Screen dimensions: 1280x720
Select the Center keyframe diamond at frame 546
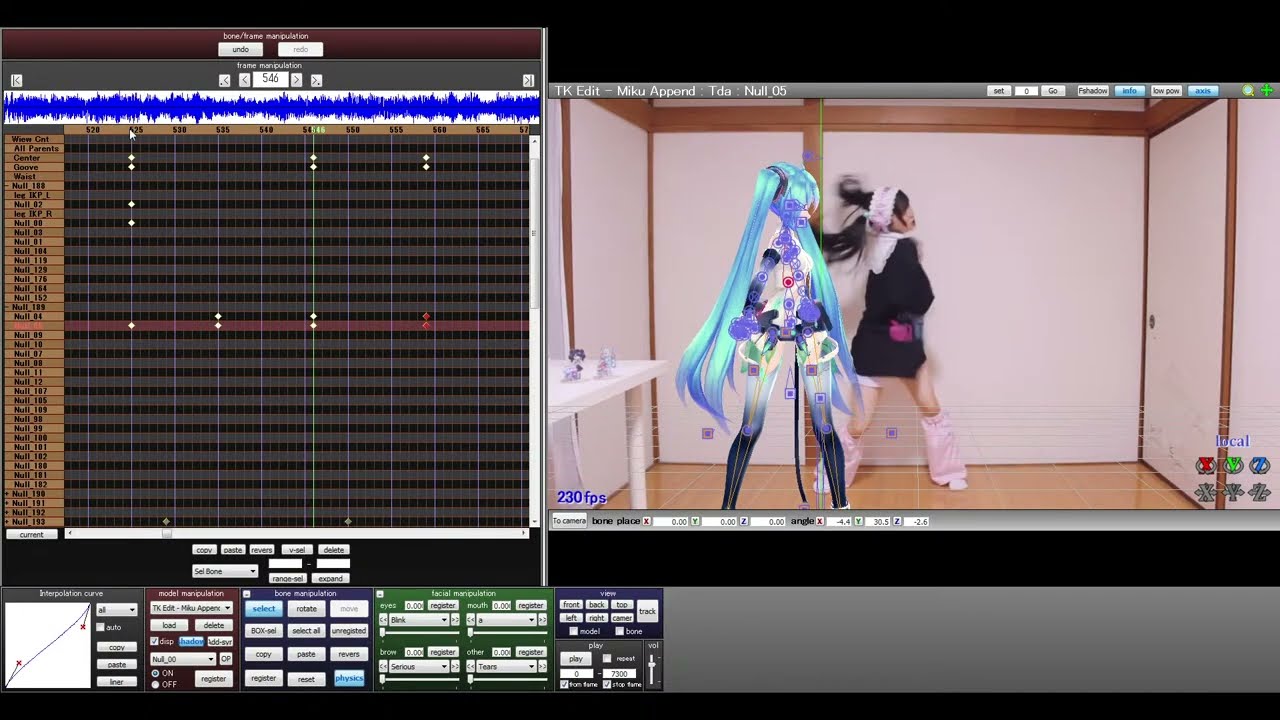click(313, 158)
